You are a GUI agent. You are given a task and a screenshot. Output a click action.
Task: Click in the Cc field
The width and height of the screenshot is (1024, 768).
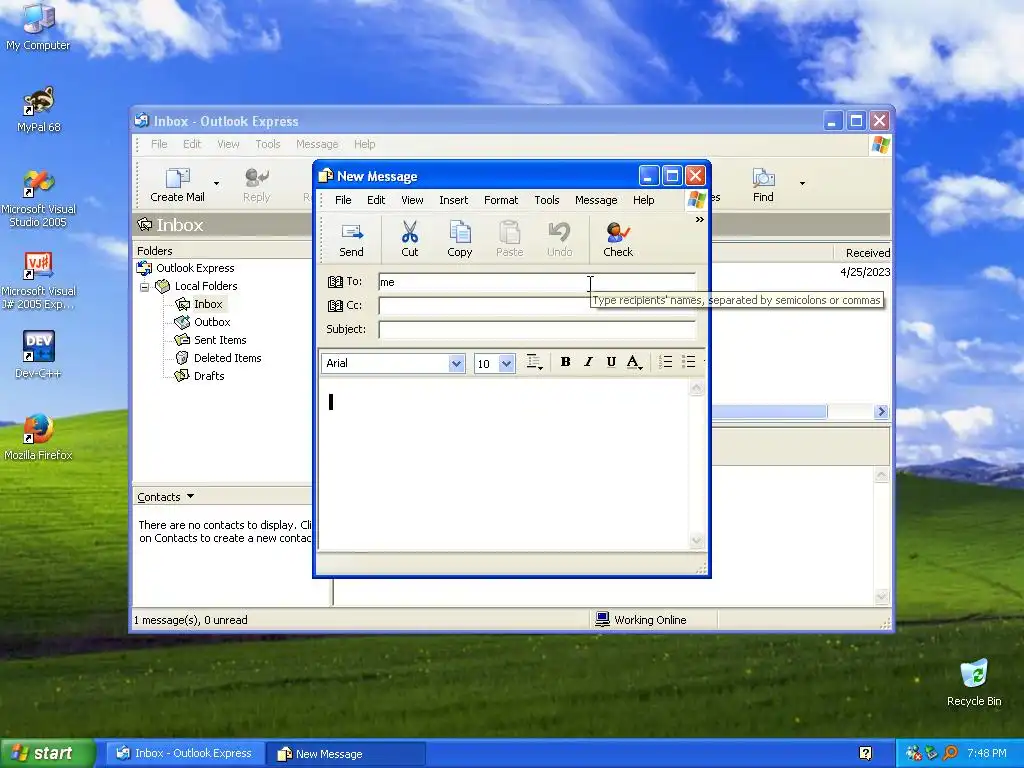[537, 306]
